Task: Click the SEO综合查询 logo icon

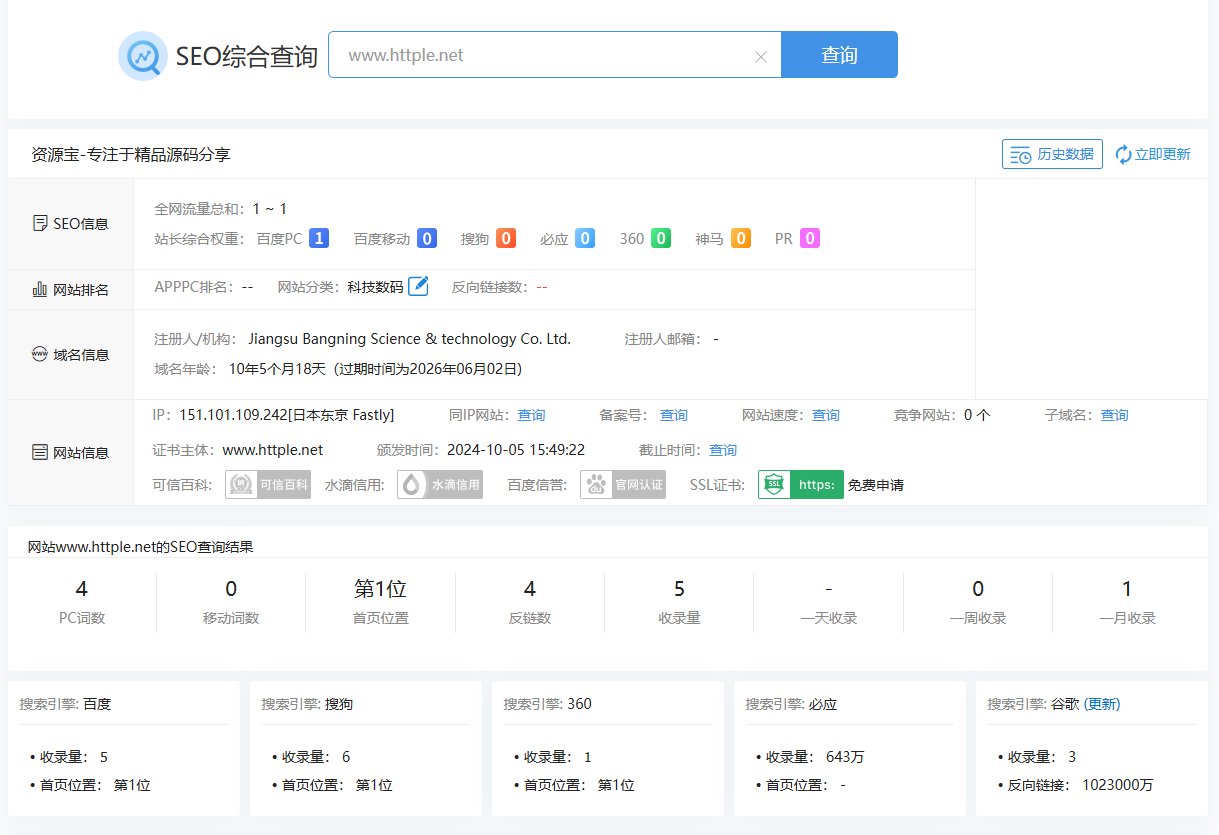Action: (x=141, y=55)
